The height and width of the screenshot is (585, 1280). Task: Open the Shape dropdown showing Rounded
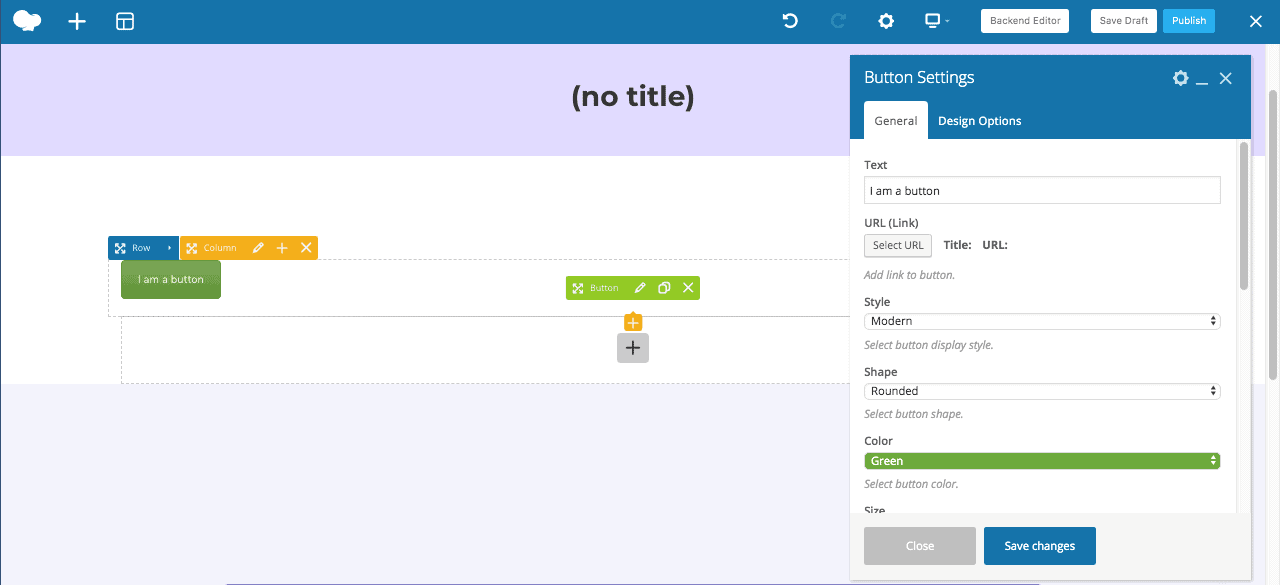pyautogui.click(x=1042, y=391)
